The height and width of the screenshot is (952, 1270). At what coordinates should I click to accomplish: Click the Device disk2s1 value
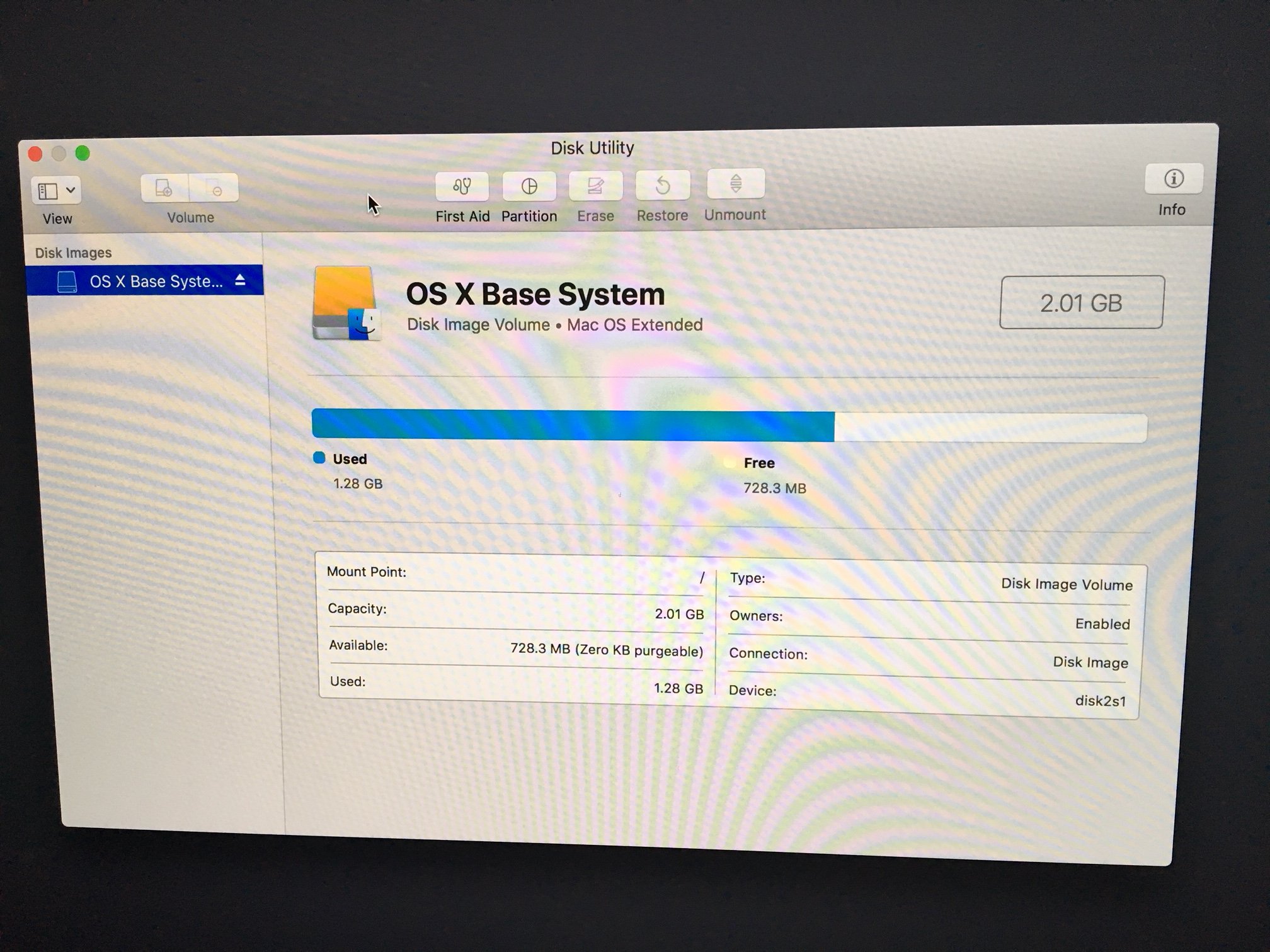(x=1100, y=701)
